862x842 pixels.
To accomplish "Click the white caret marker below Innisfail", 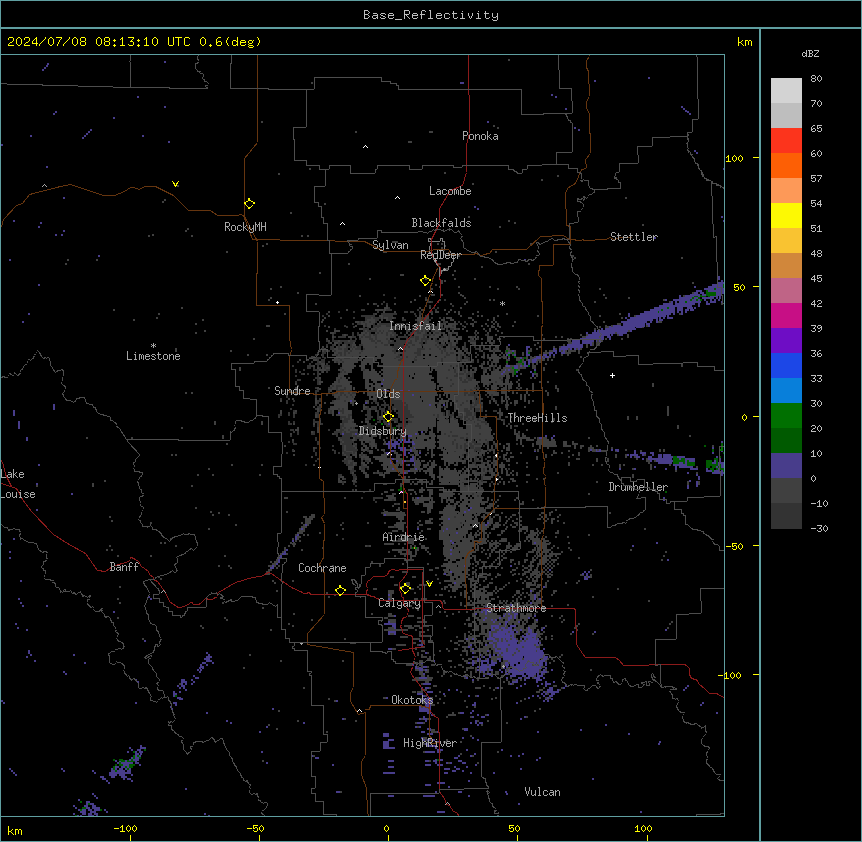I will click(x=400, y=349).
